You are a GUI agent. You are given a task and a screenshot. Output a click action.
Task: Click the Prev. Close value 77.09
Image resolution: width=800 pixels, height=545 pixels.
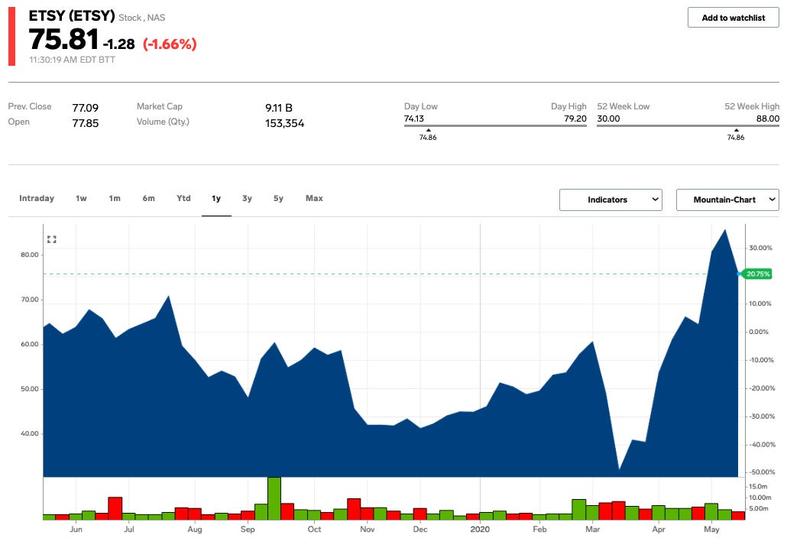85,108
